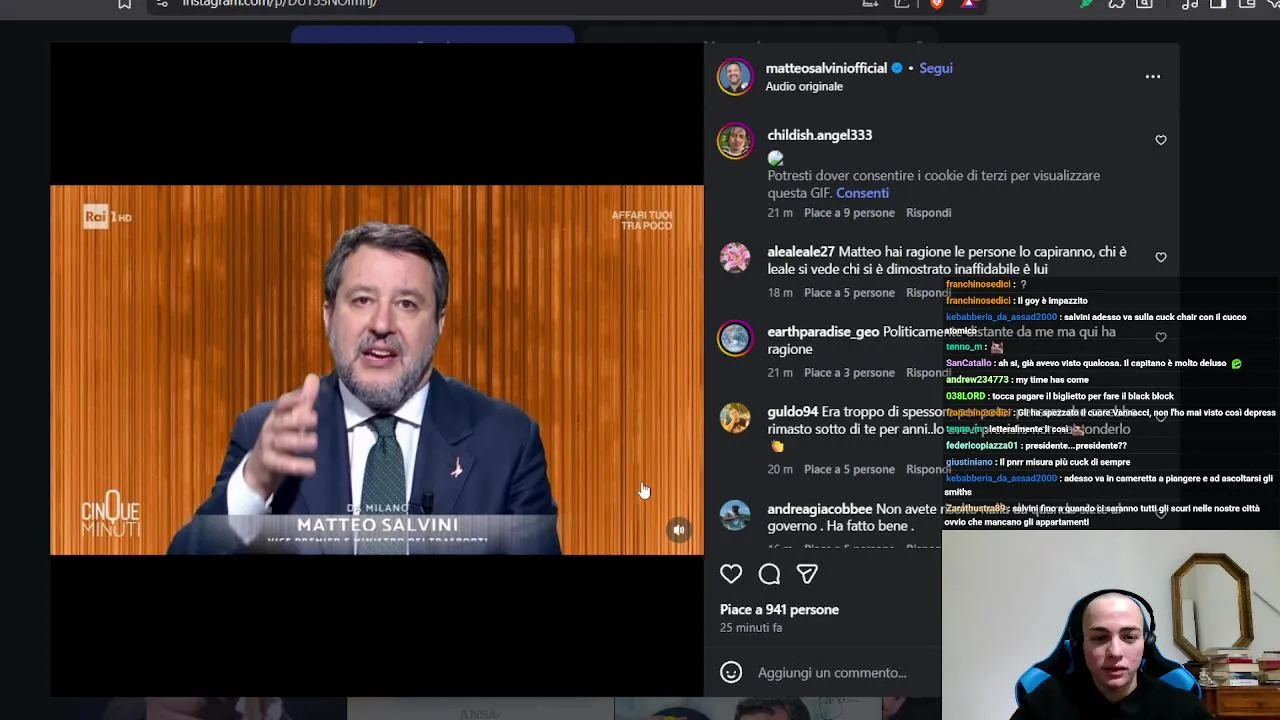Open guldo94 username link
The height and width of the screenshot is (720, 1280).
[792, 412]
